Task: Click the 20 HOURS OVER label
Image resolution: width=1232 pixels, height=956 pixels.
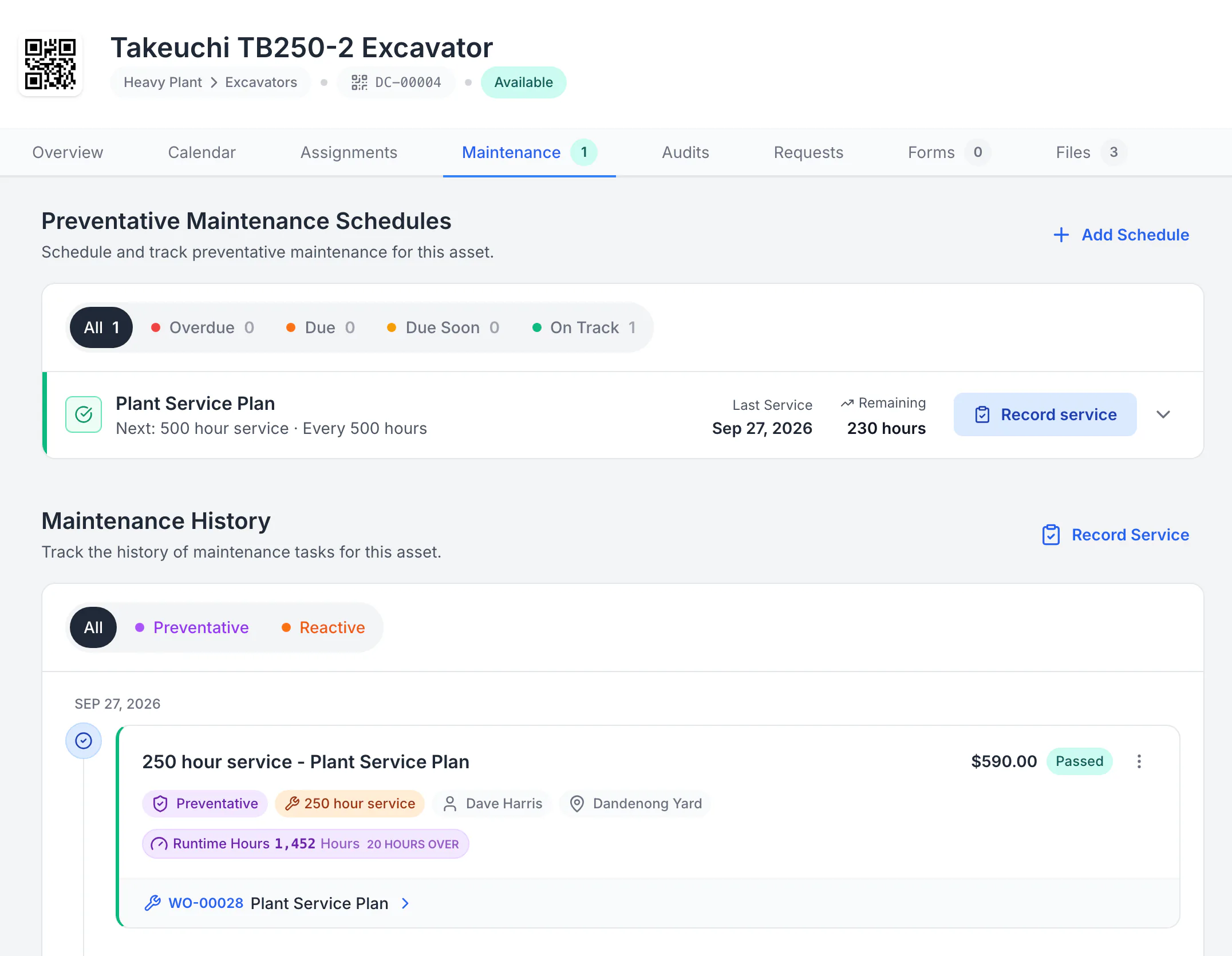Action: (413, 844)
